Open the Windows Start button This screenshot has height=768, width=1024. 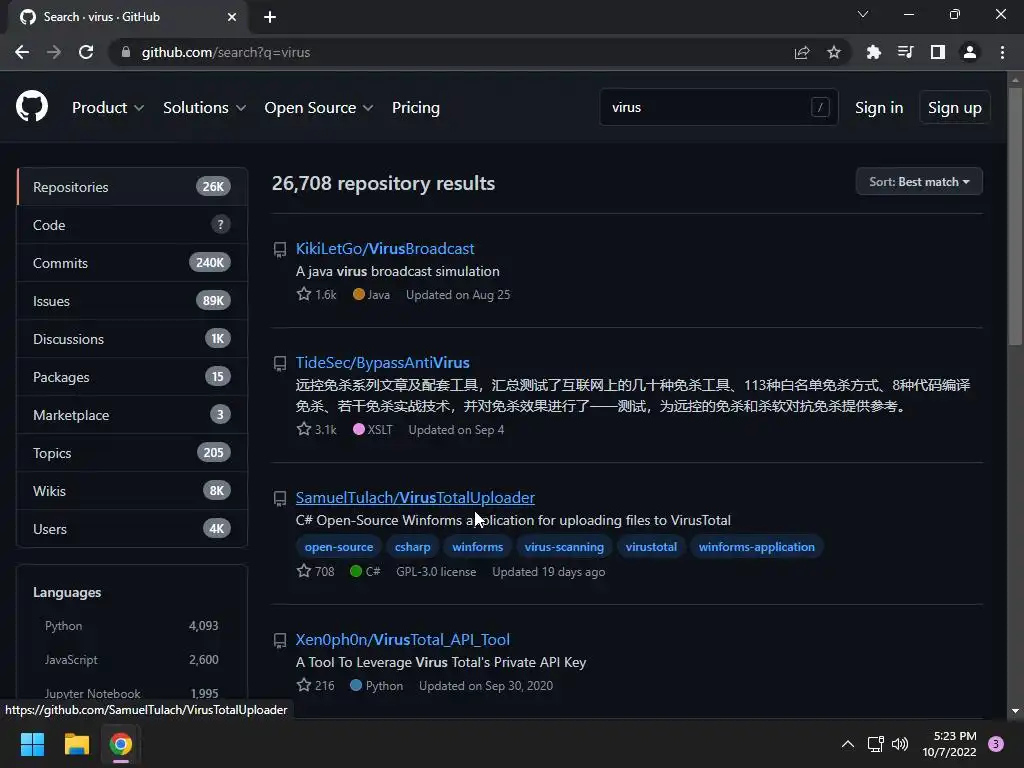[x=32, y=744]
